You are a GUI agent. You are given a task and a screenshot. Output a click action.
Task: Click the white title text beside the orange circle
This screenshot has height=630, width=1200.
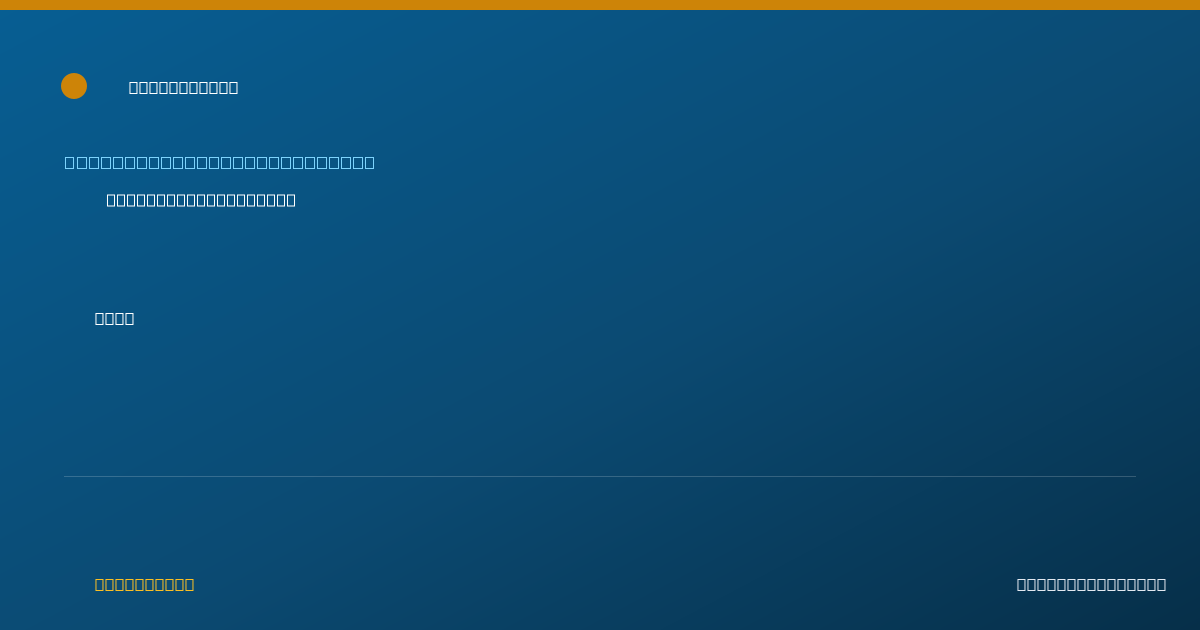tap(184, 87)
